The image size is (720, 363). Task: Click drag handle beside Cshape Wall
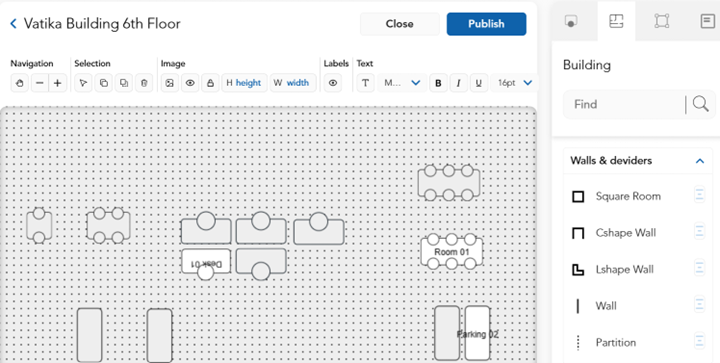click(699, 231)
